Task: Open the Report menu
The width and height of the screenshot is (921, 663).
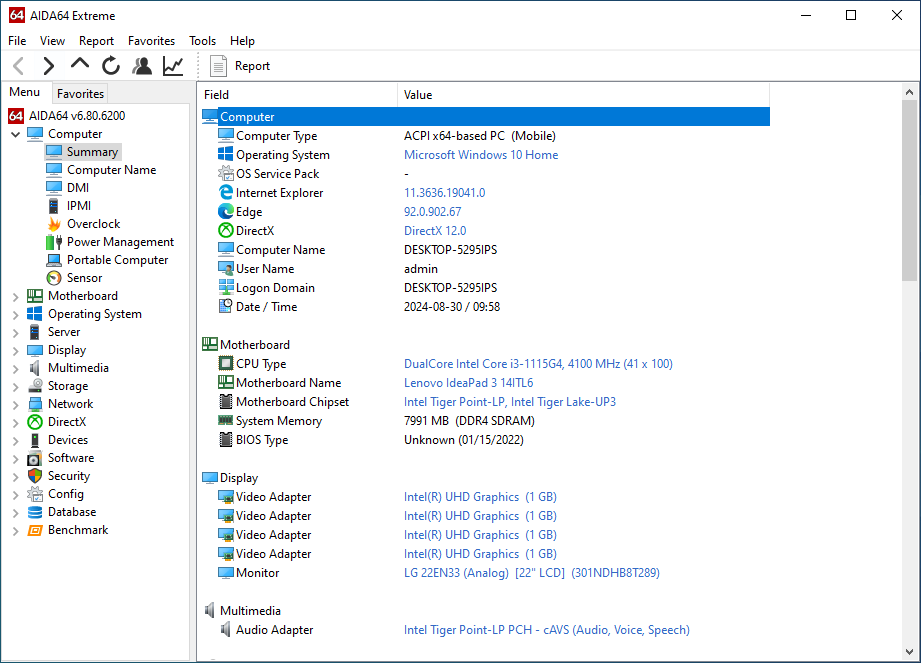Action: point(96,41)
